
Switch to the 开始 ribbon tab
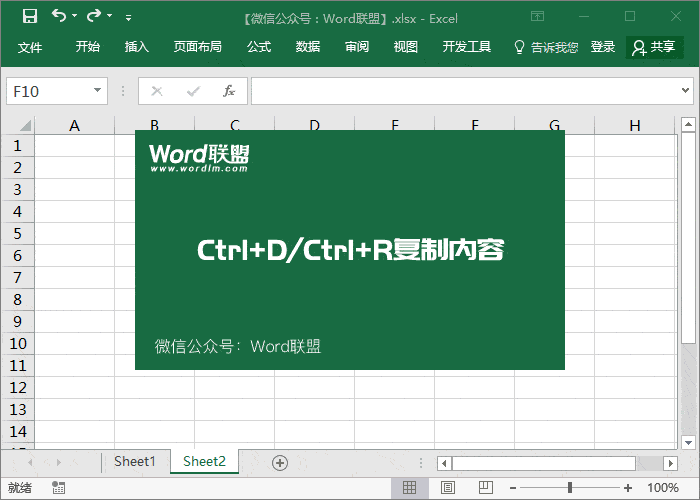coord(88,47)
